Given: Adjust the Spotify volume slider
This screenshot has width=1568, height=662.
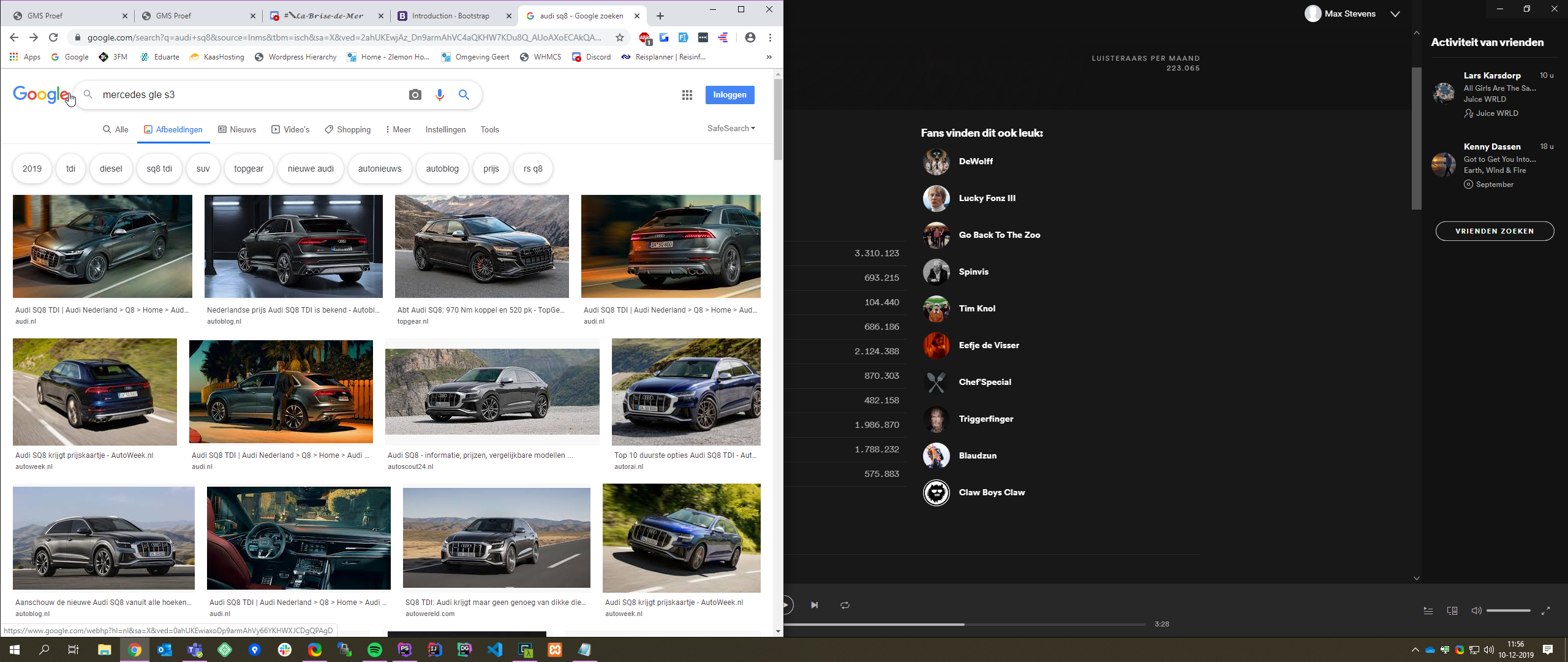Looking at the screenshot, I should click(x=1508, y=611).
